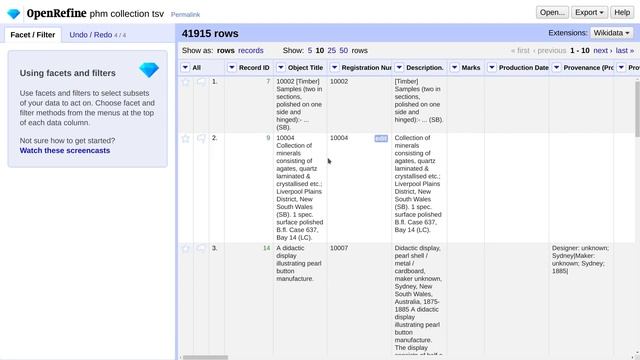This screenshot has height=360, width=640.
Task: Jump to the last page of rows
Action: [624, 51]
